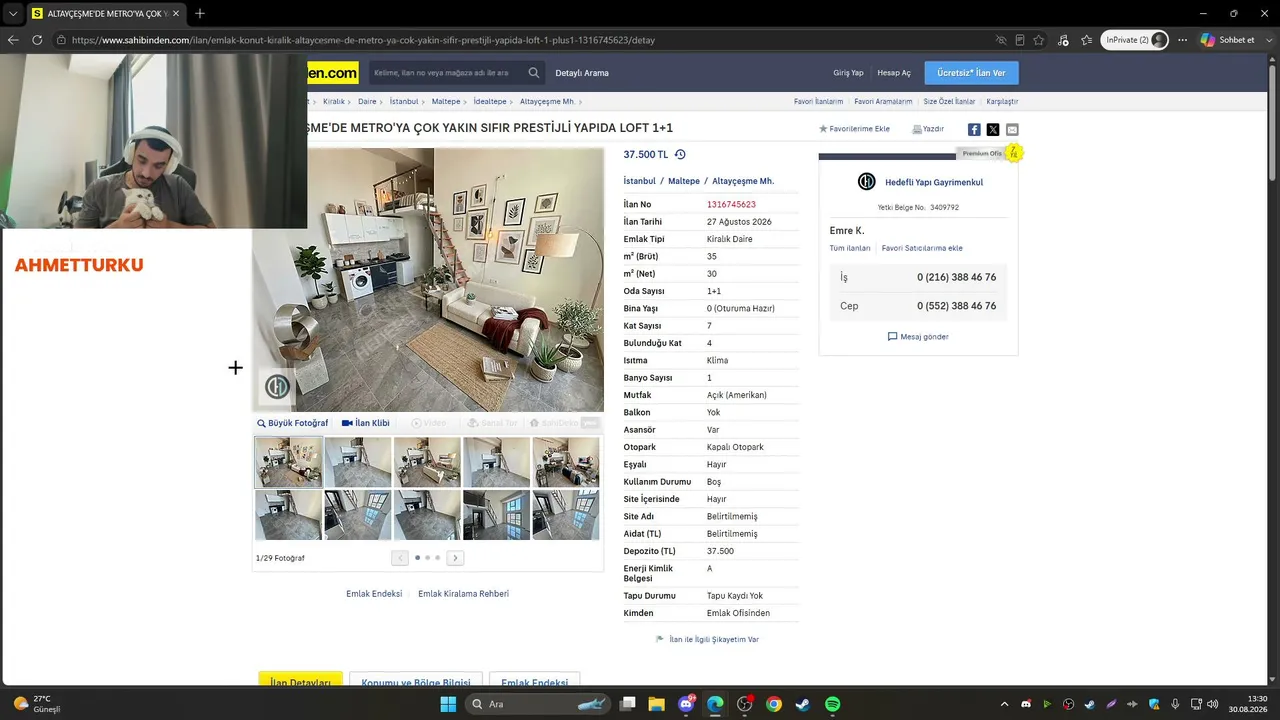Open Edge settings three-dot menu
This screenshot has width=1280, height=720.
[1182, 40]
